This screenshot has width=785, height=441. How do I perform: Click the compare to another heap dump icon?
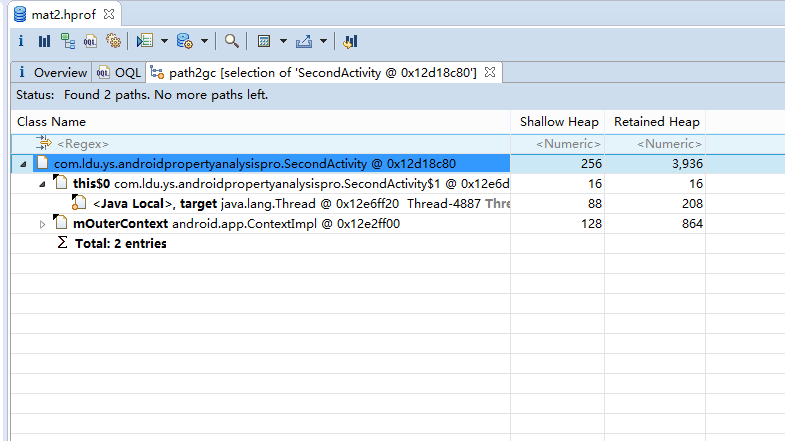(350, 41)
